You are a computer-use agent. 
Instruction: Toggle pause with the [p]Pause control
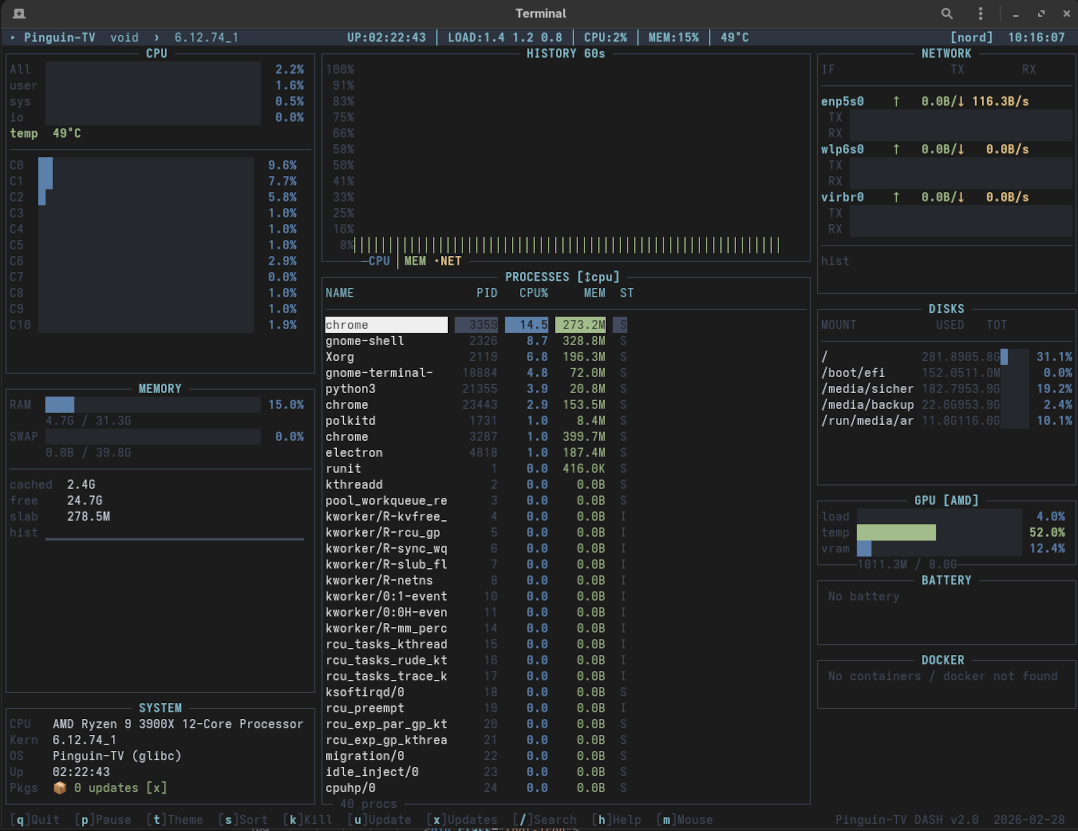click(104, 819)
